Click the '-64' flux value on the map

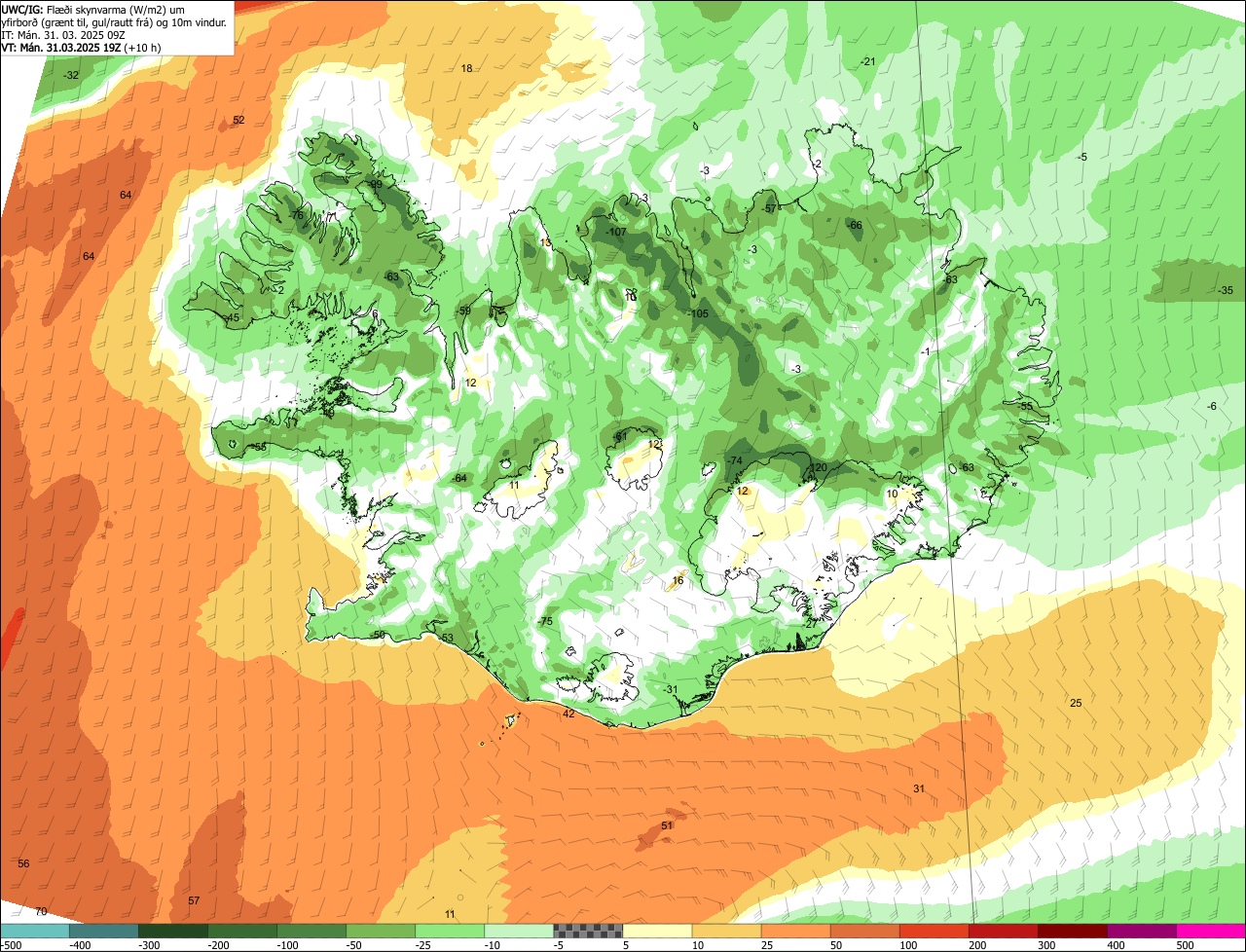[x=460, y=478]
